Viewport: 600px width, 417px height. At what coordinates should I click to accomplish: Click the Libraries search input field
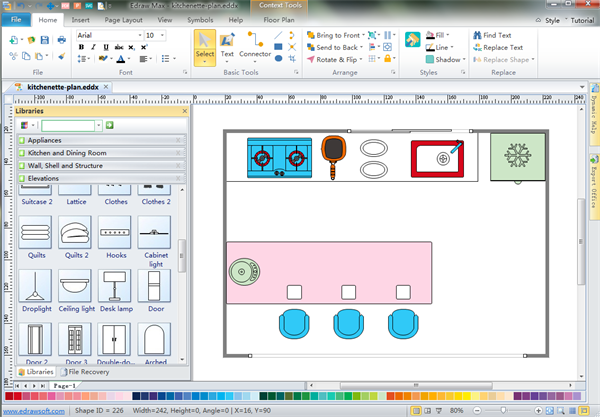pos(68,125)
